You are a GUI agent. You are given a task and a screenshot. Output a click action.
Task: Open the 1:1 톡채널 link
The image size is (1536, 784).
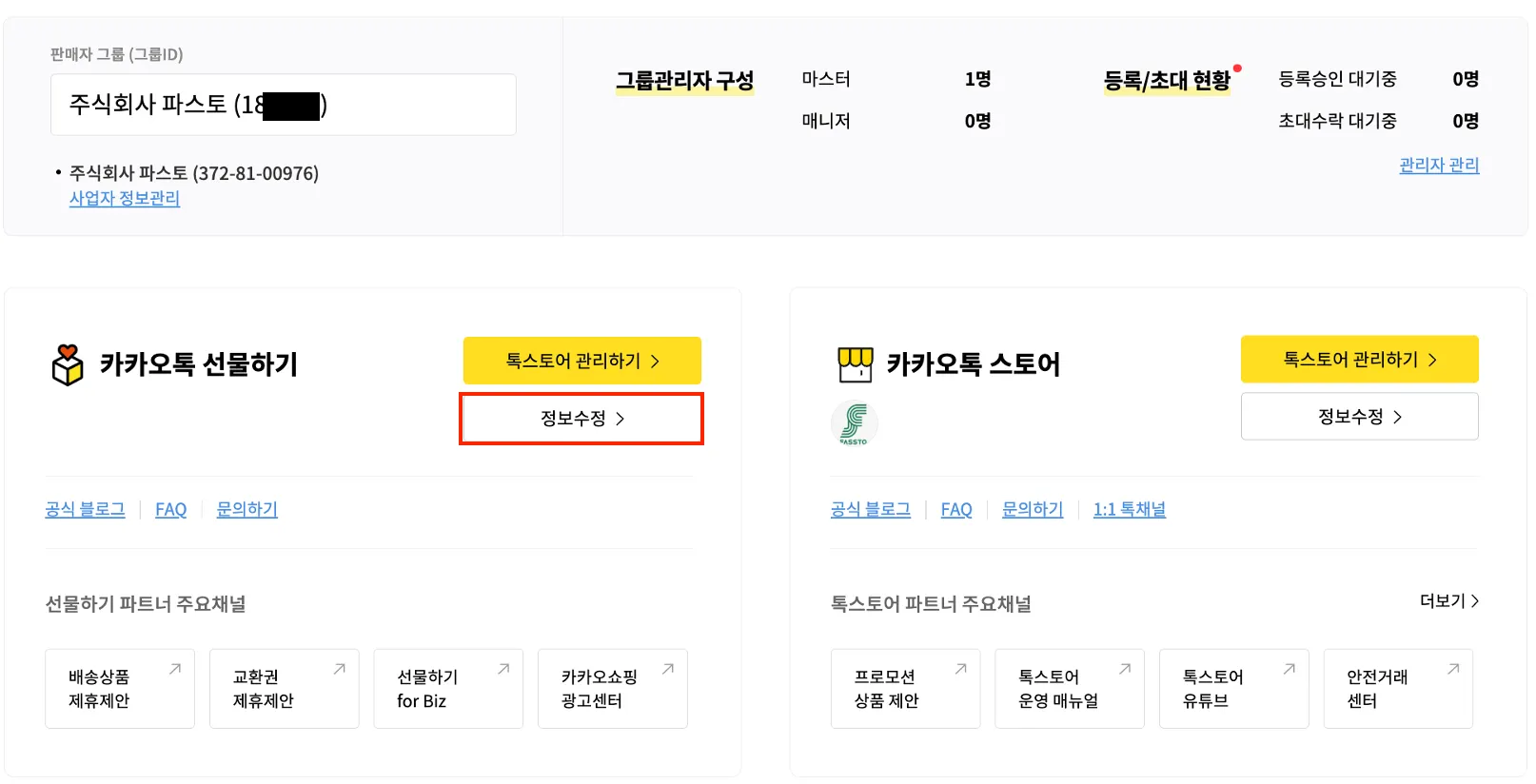click(1129, 510)
